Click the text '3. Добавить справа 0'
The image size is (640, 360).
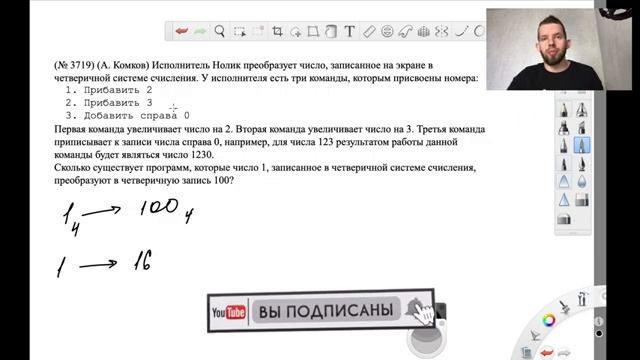click(x=127, y=116)
